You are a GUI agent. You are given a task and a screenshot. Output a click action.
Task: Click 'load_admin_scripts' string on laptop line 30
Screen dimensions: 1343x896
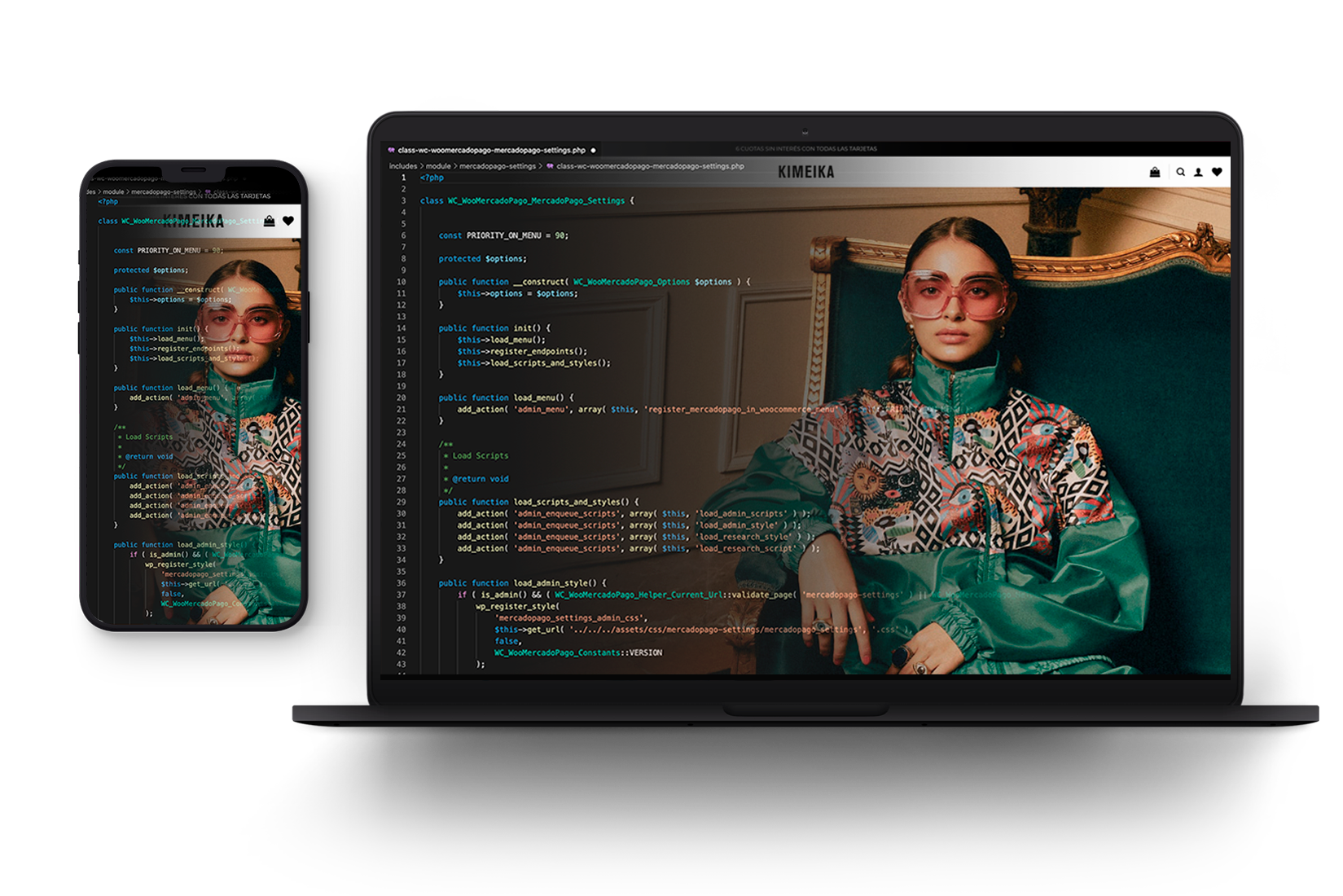(x=742, y=514)
